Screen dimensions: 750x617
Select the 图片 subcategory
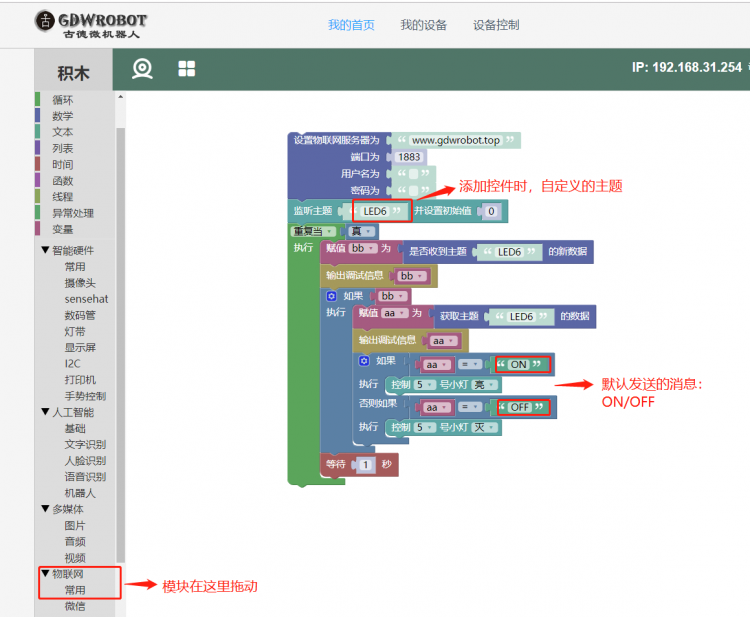[x=75, y=526]
